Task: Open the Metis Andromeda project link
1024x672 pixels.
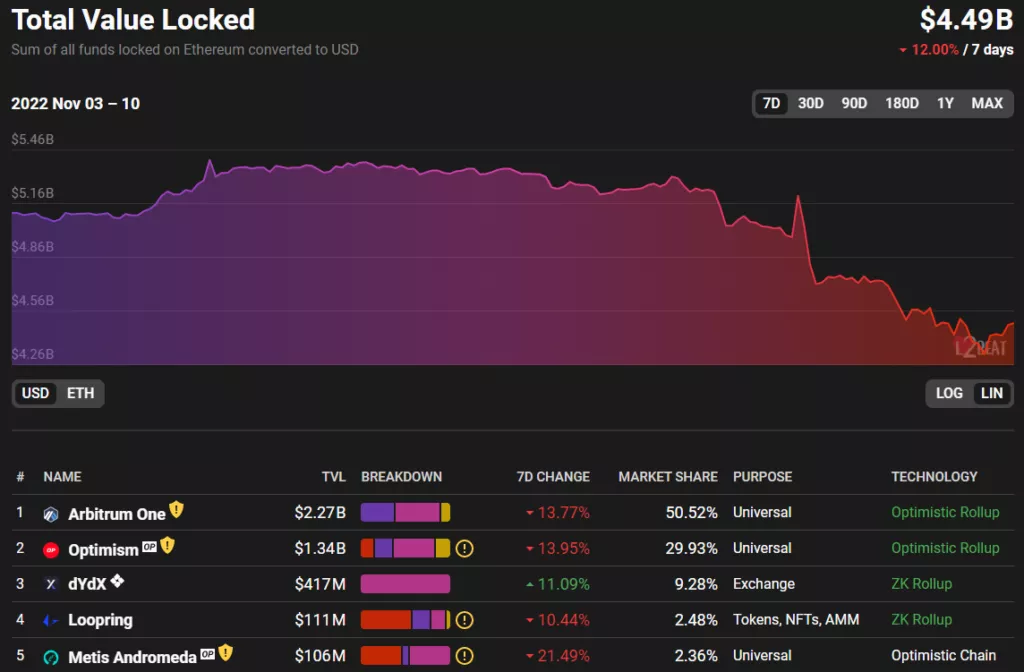Action: 132,657
